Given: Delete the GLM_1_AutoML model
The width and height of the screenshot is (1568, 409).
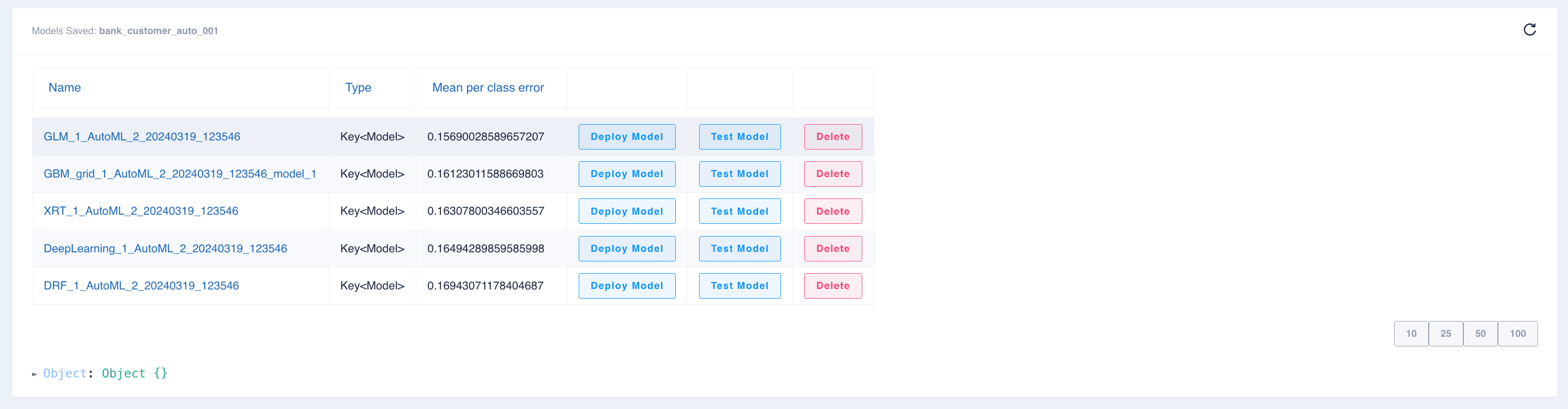Looking at the screenshot, I should [x=832, y=136].
